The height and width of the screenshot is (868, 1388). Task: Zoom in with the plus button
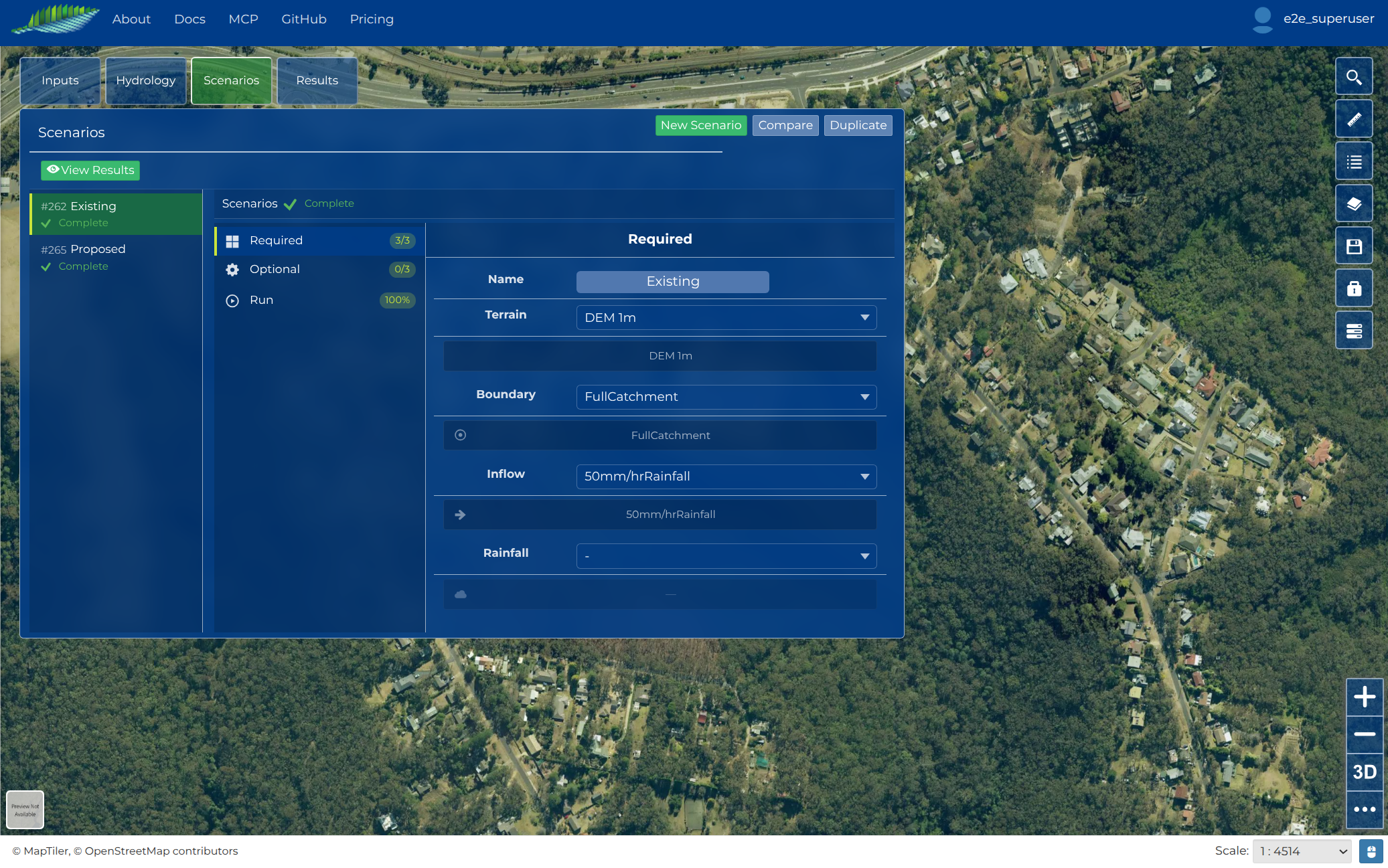[x=1364, y=697]
